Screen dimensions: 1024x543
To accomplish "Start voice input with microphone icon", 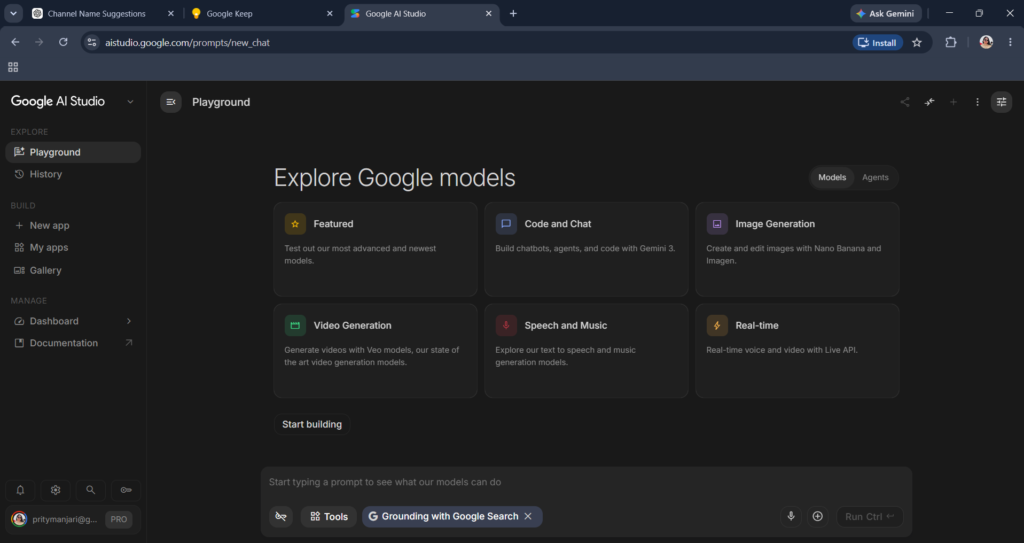I will pyautogui.click(x=791, y=516).
